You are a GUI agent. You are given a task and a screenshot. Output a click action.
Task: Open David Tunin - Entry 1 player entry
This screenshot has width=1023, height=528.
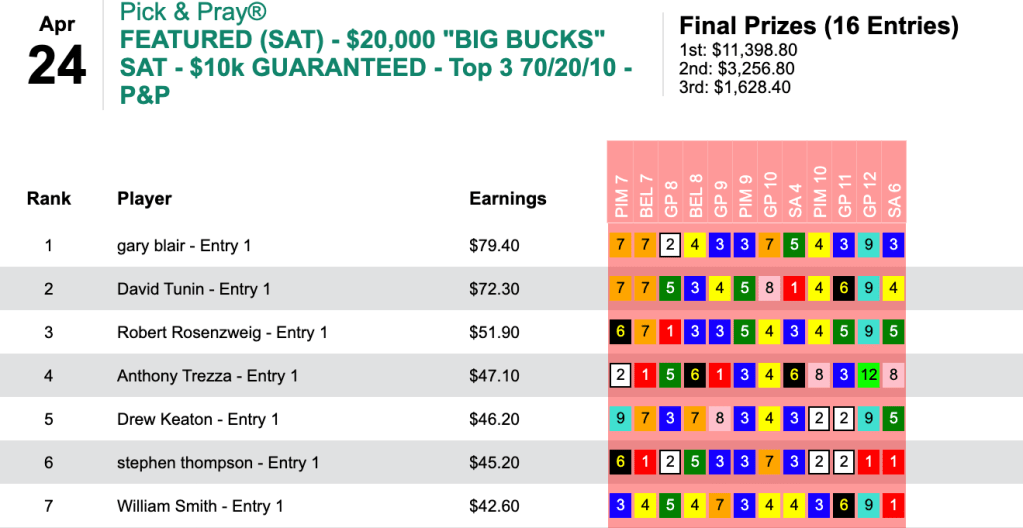coord(194,288)
